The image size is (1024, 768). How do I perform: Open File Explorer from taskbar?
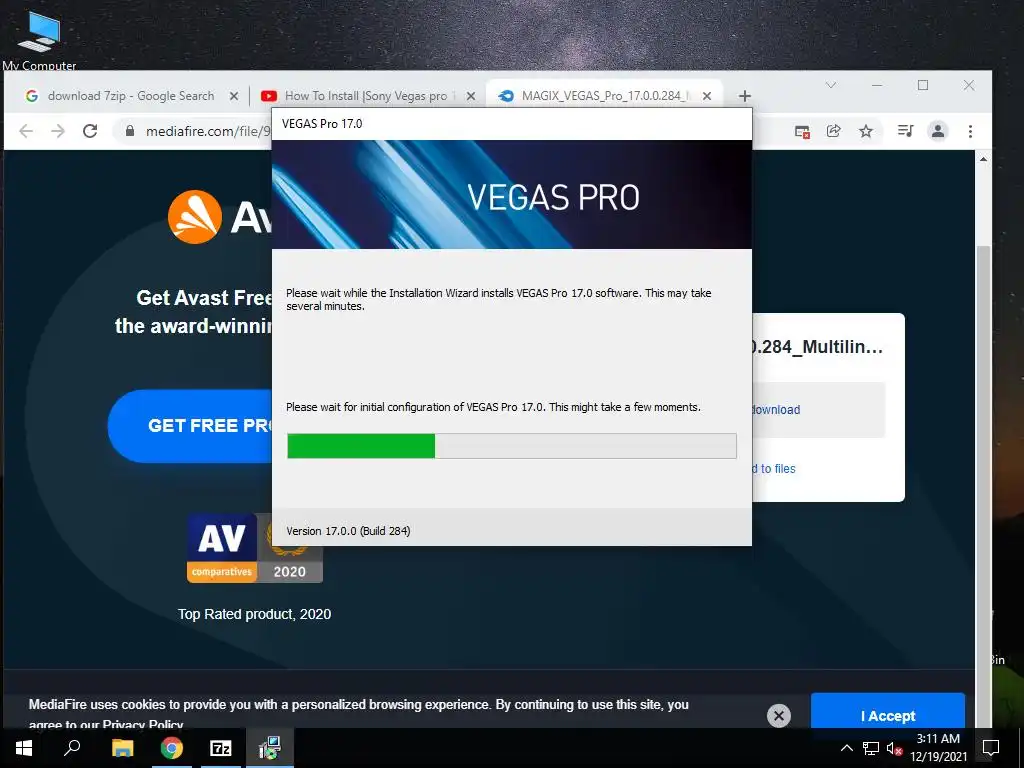(x=122, y=748)
